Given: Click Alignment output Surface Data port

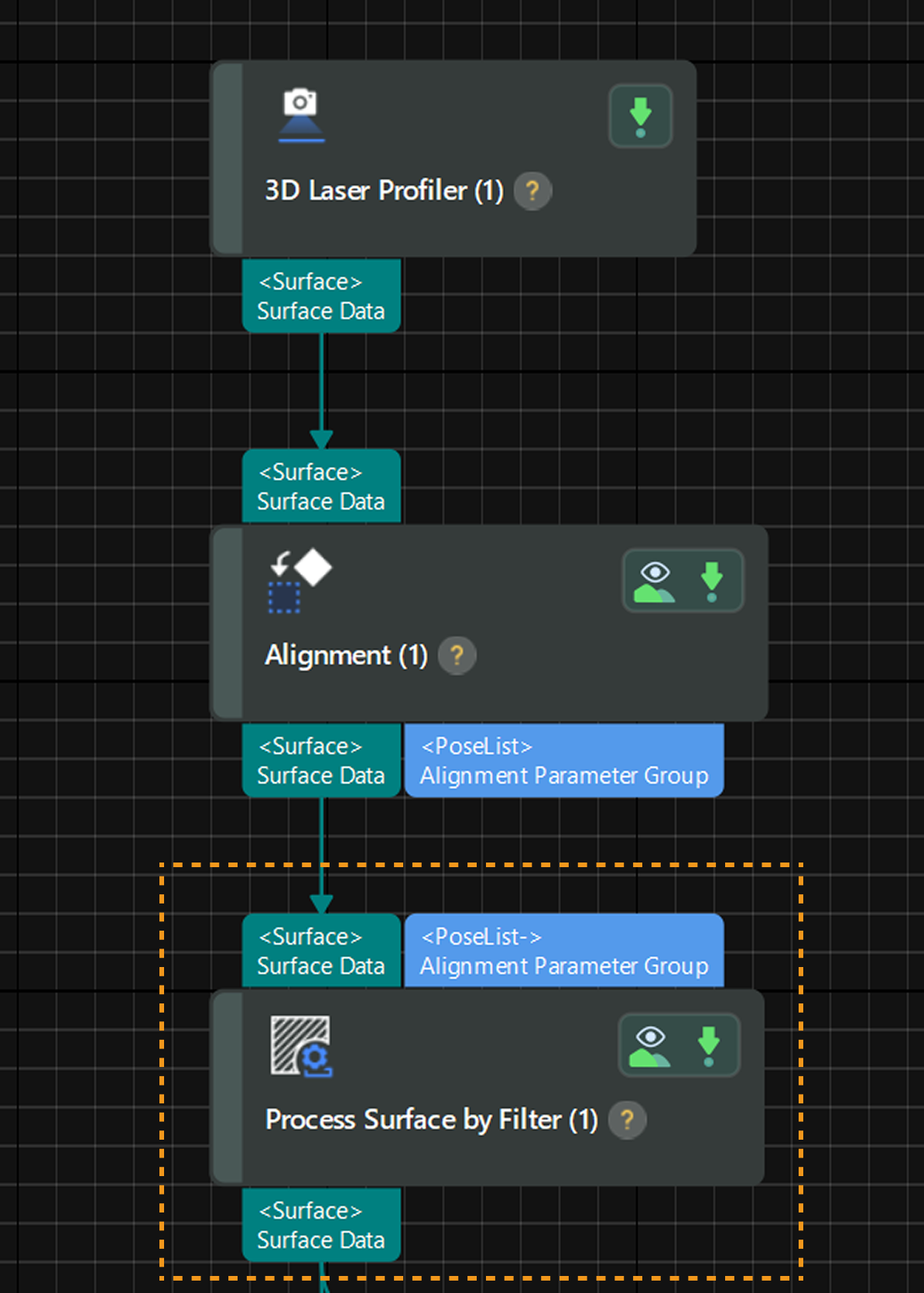Looking at the screenshot, I should click(321, 760).
